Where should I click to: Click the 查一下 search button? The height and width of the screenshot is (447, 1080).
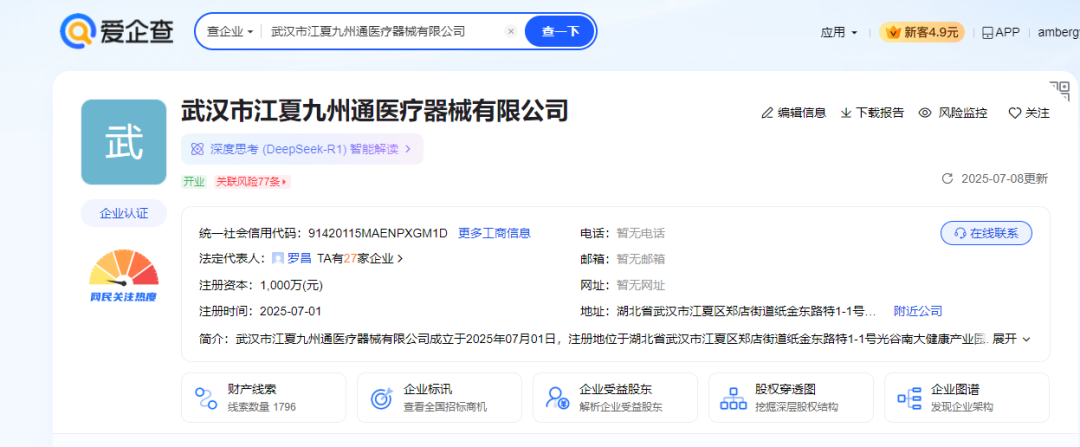pyautogui.click(x=560, y=32)
